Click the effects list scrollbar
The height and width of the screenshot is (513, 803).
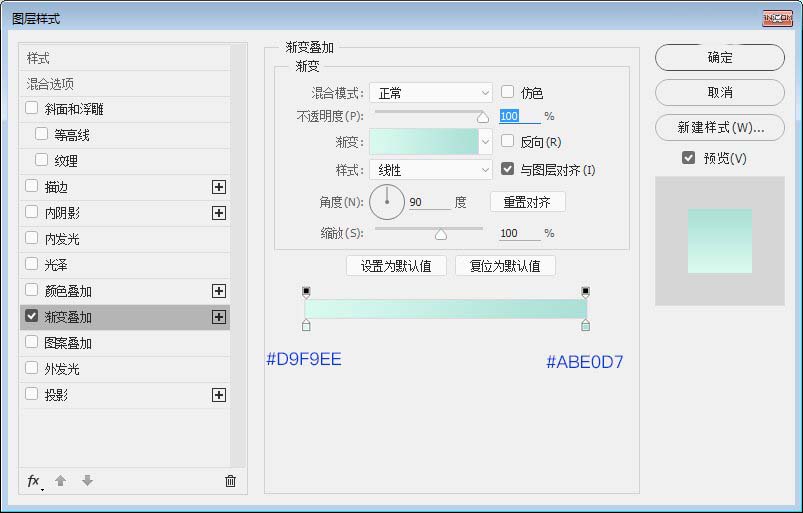238,256
